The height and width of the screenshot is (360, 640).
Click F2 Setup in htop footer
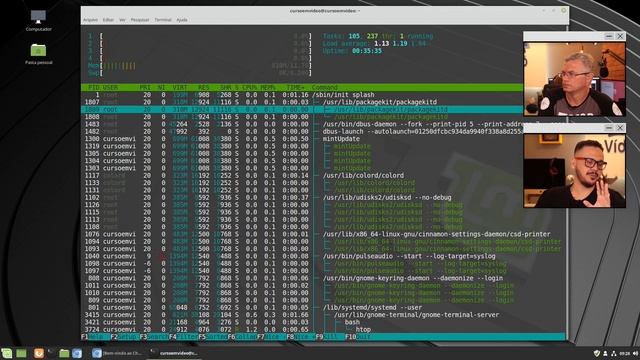coord(125,337)
